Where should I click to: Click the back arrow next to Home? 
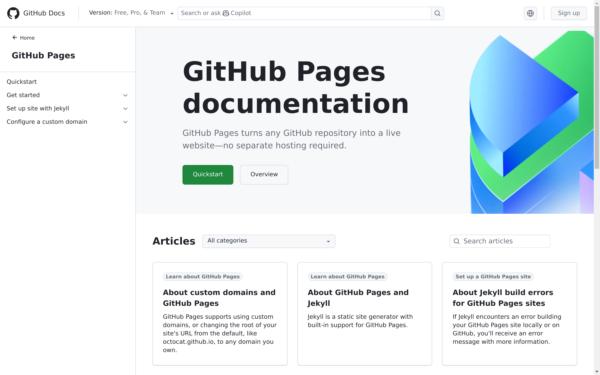click(x=15, y=38)
